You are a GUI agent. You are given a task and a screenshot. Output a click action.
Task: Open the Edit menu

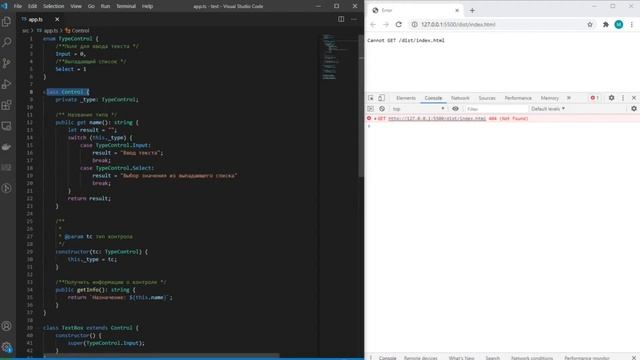click(32, 6)
